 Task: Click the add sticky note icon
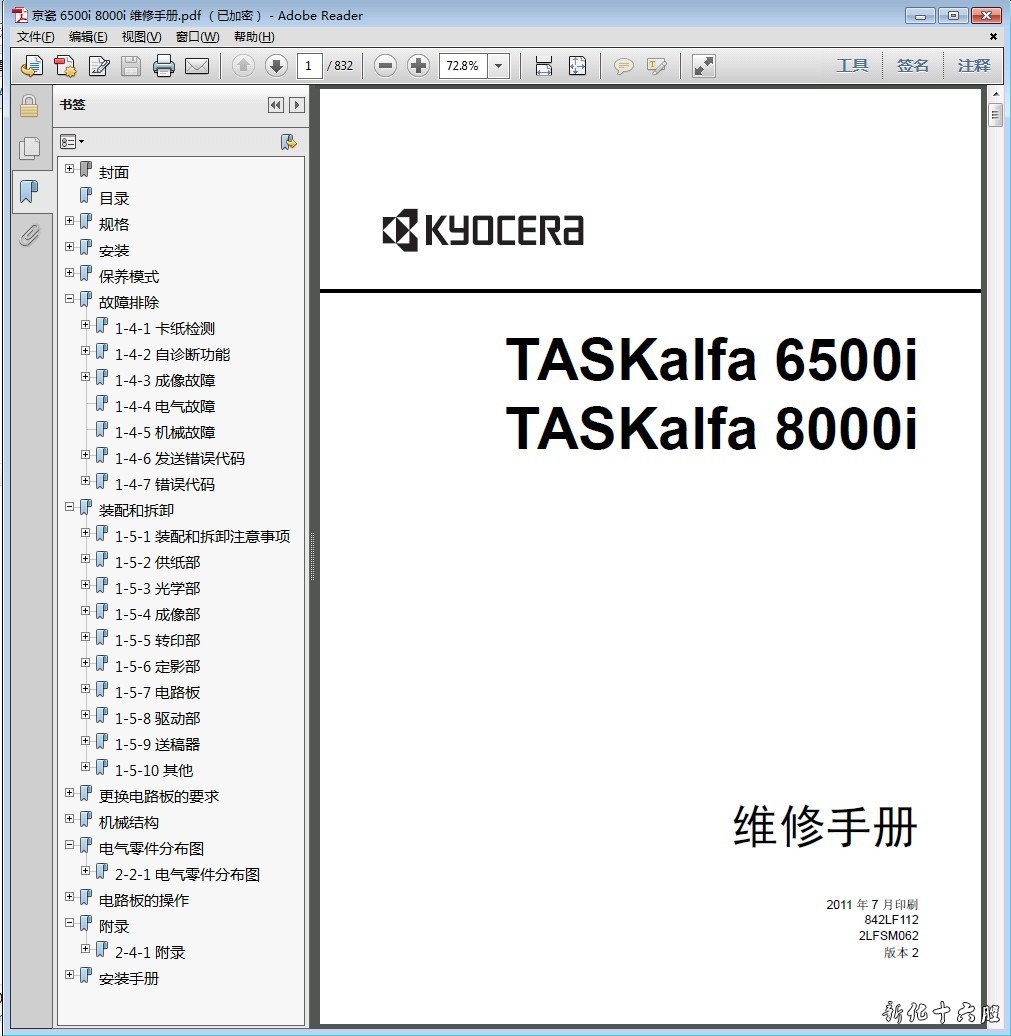pyautogui.click(x=623, y=66)
